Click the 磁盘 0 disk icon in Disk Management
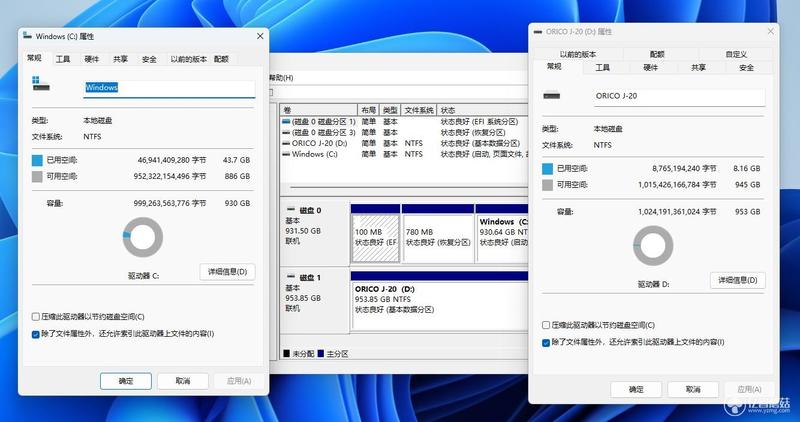Viewport: 800px width, 422px height. tap(291, 210)
